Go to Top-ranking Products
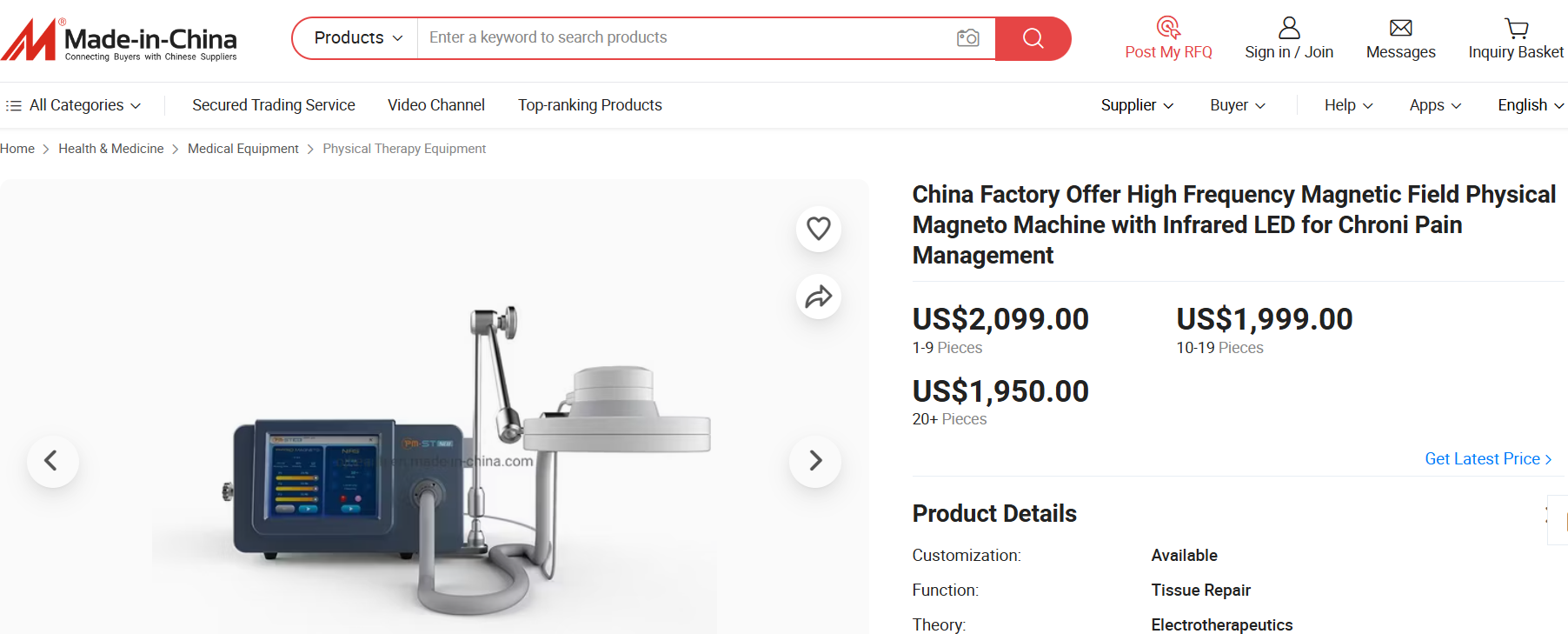Screen dimensions: 1568x634 tap(589, 105)
